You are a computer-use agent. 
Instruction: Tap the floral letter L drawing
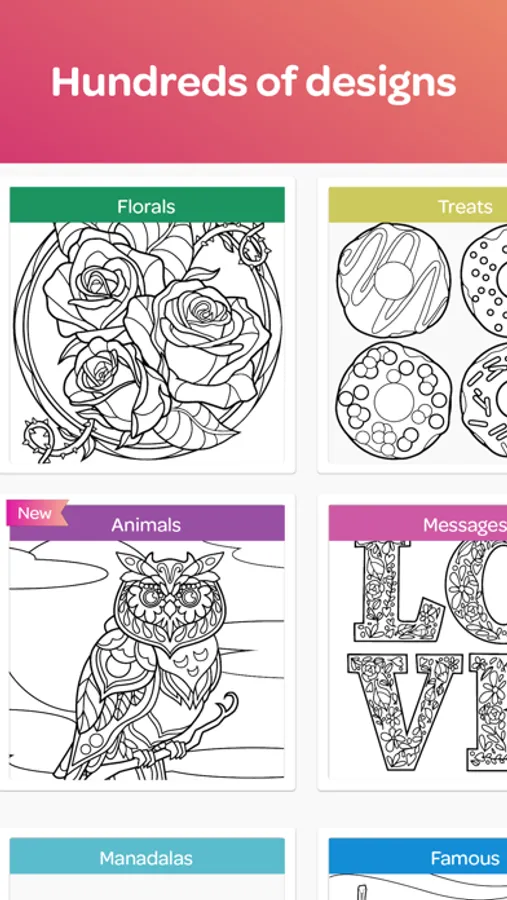(x=398, y=592)
